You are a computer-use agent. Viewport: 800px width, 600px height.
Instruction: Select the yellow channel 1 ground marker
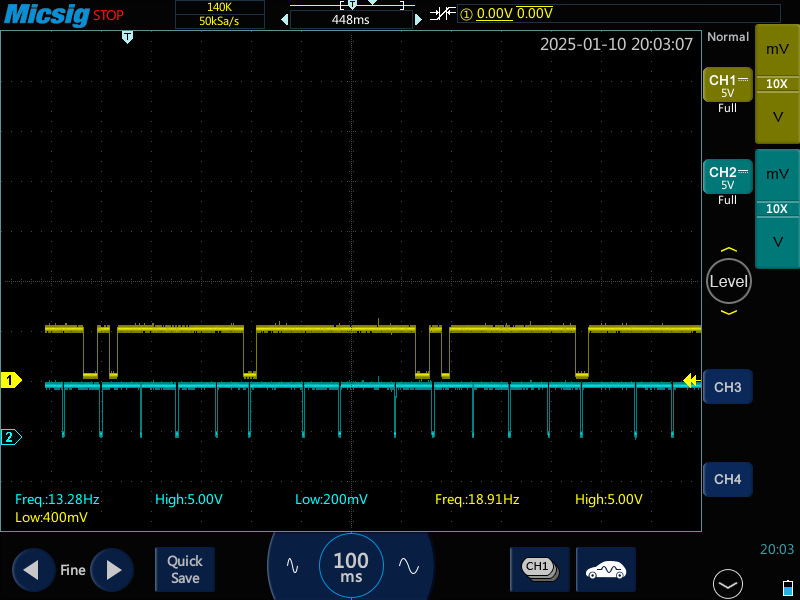[x=11, y=380]
